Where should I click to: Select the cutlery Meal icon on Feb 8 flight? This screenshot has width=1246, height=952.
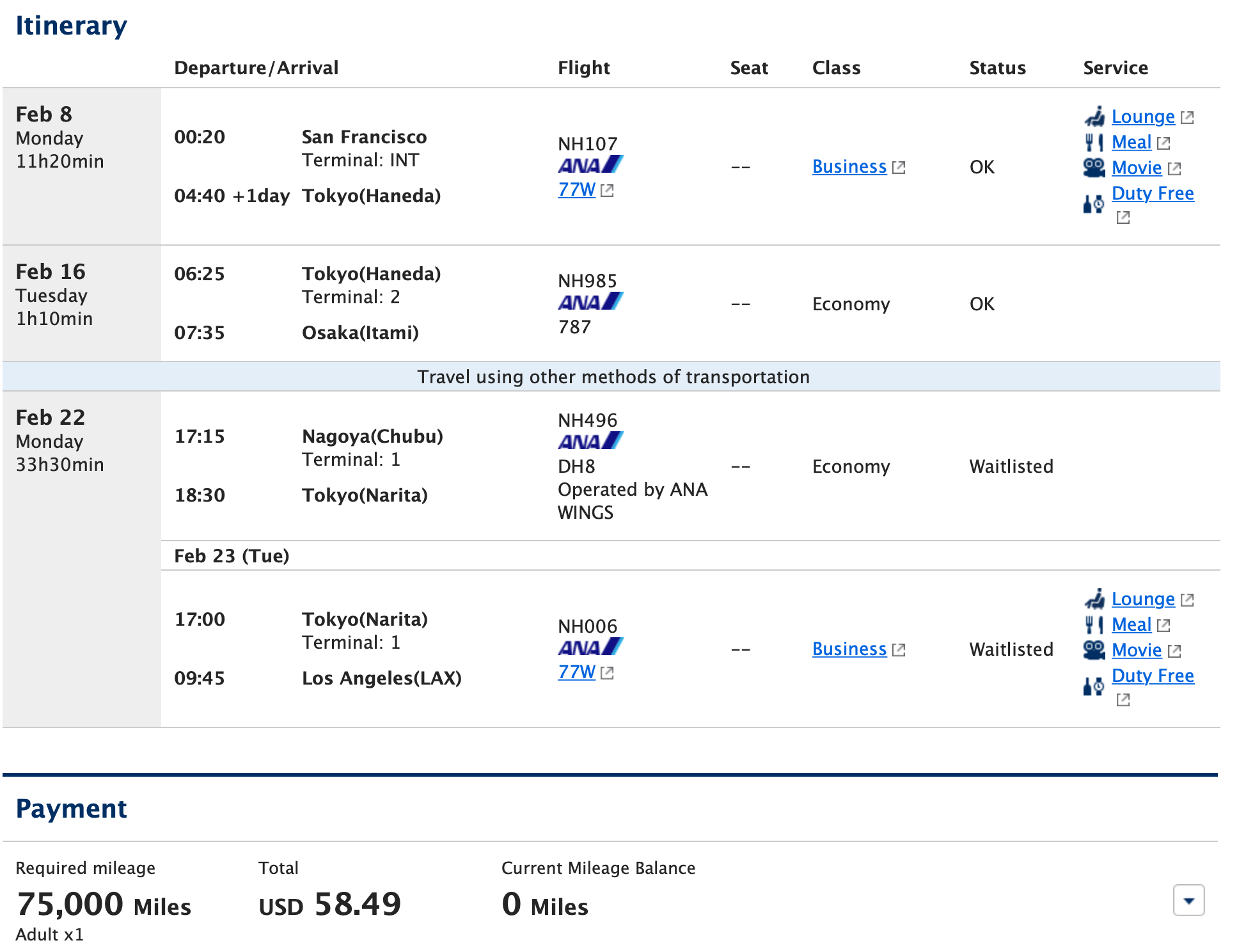[1096, 142]
